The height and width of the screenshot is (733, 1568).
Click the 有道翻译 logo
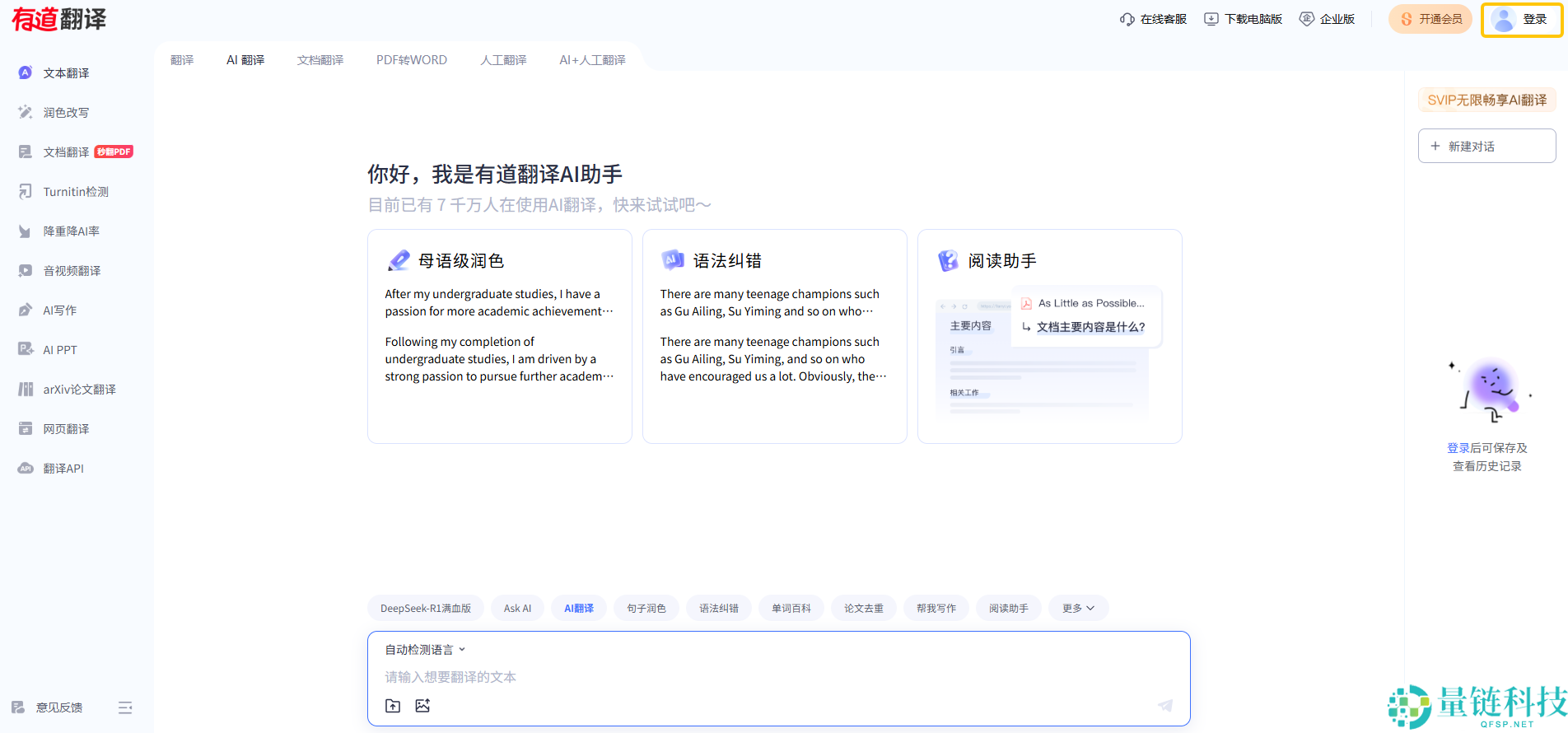(x=59, y=19)
